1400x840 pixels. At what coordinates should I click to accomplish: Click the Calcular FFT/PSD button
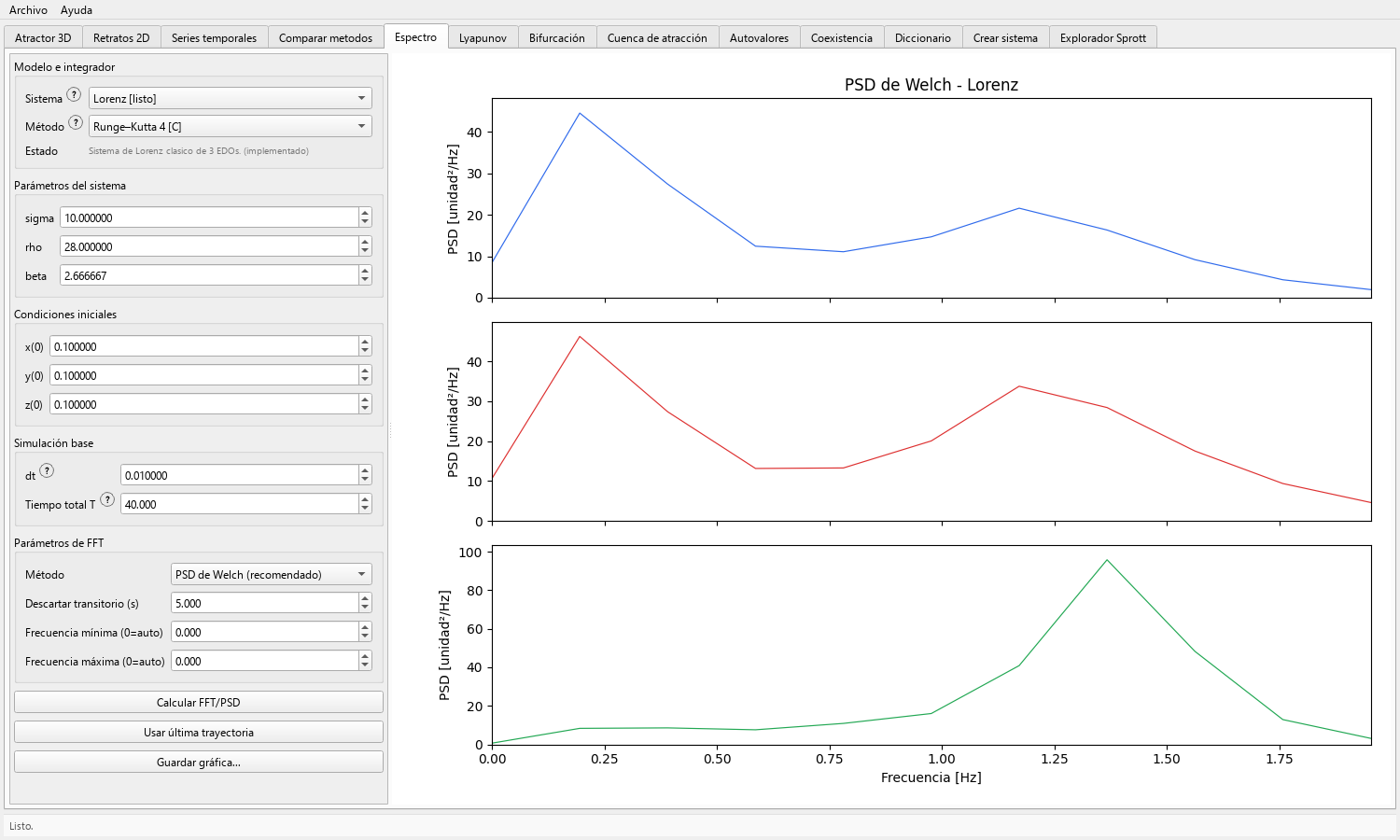click(x=199, y=702)
